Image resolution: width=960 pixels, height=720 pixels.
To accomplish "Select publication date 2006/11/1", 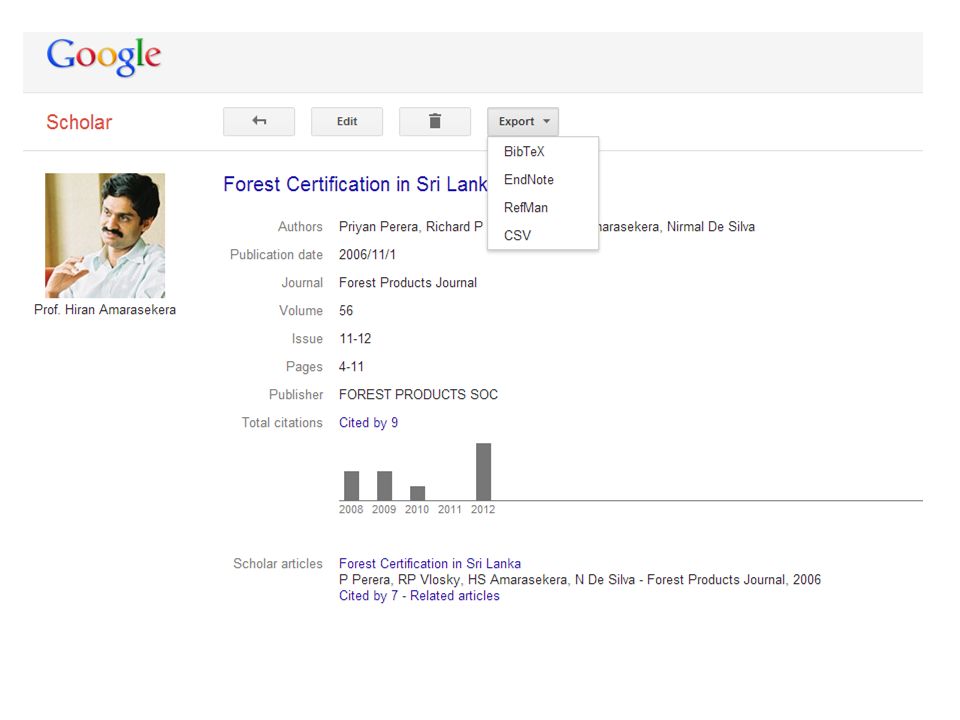I will coord(367,255).
